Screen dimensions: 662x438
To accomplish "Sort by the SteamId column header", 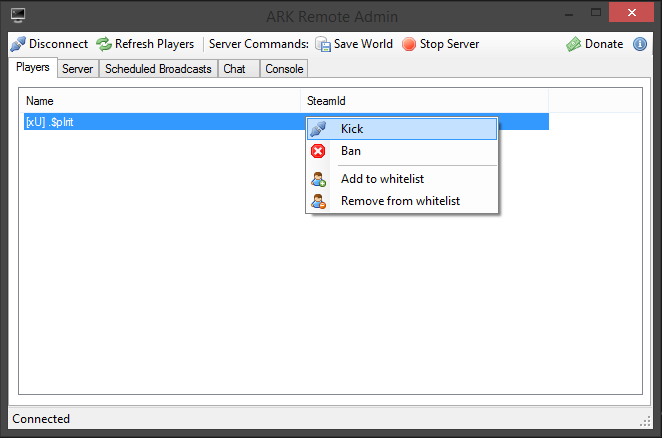I will click(424, 101).
